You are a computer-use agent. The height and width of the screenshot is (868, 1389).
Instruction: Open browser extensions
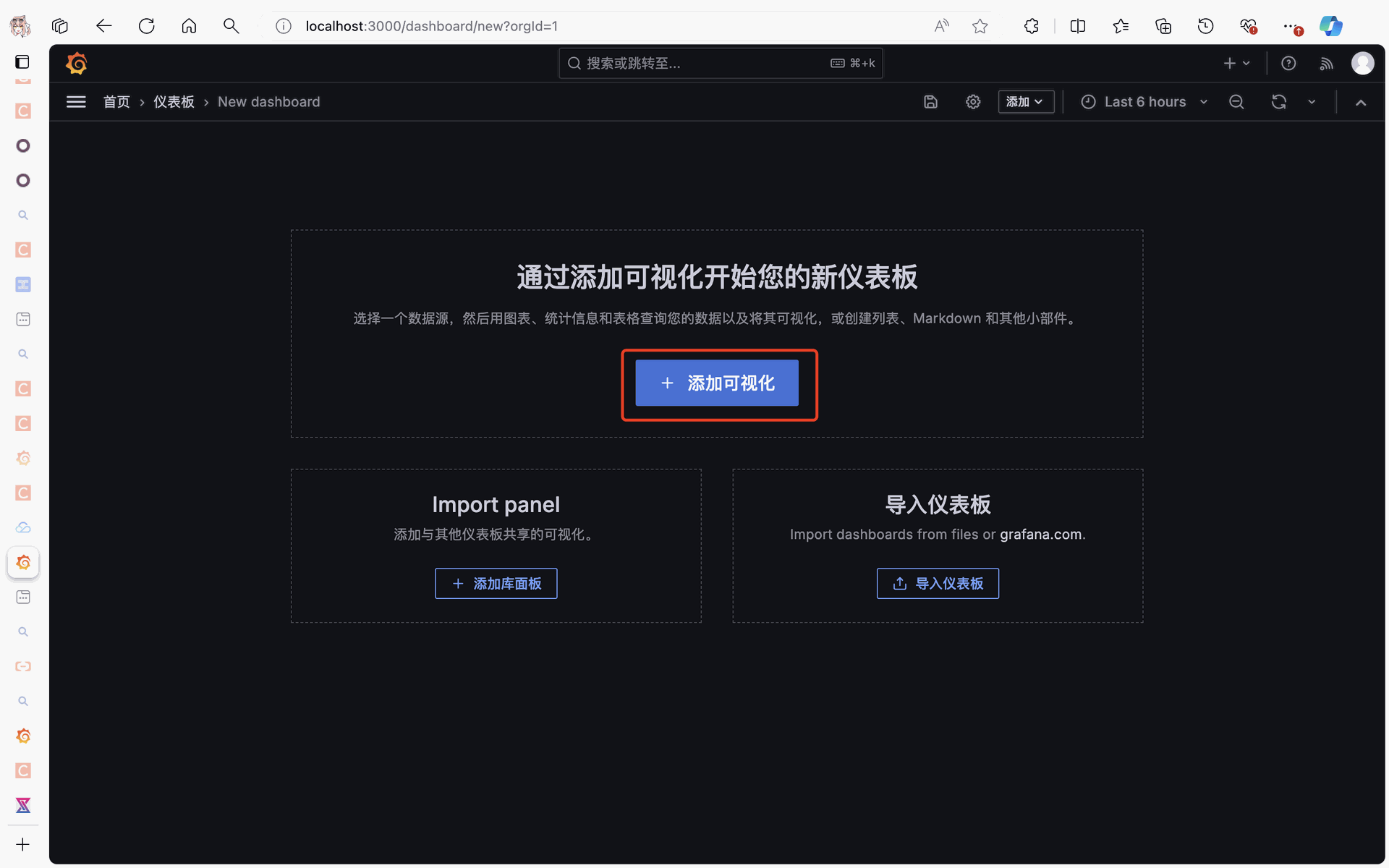1032,26
